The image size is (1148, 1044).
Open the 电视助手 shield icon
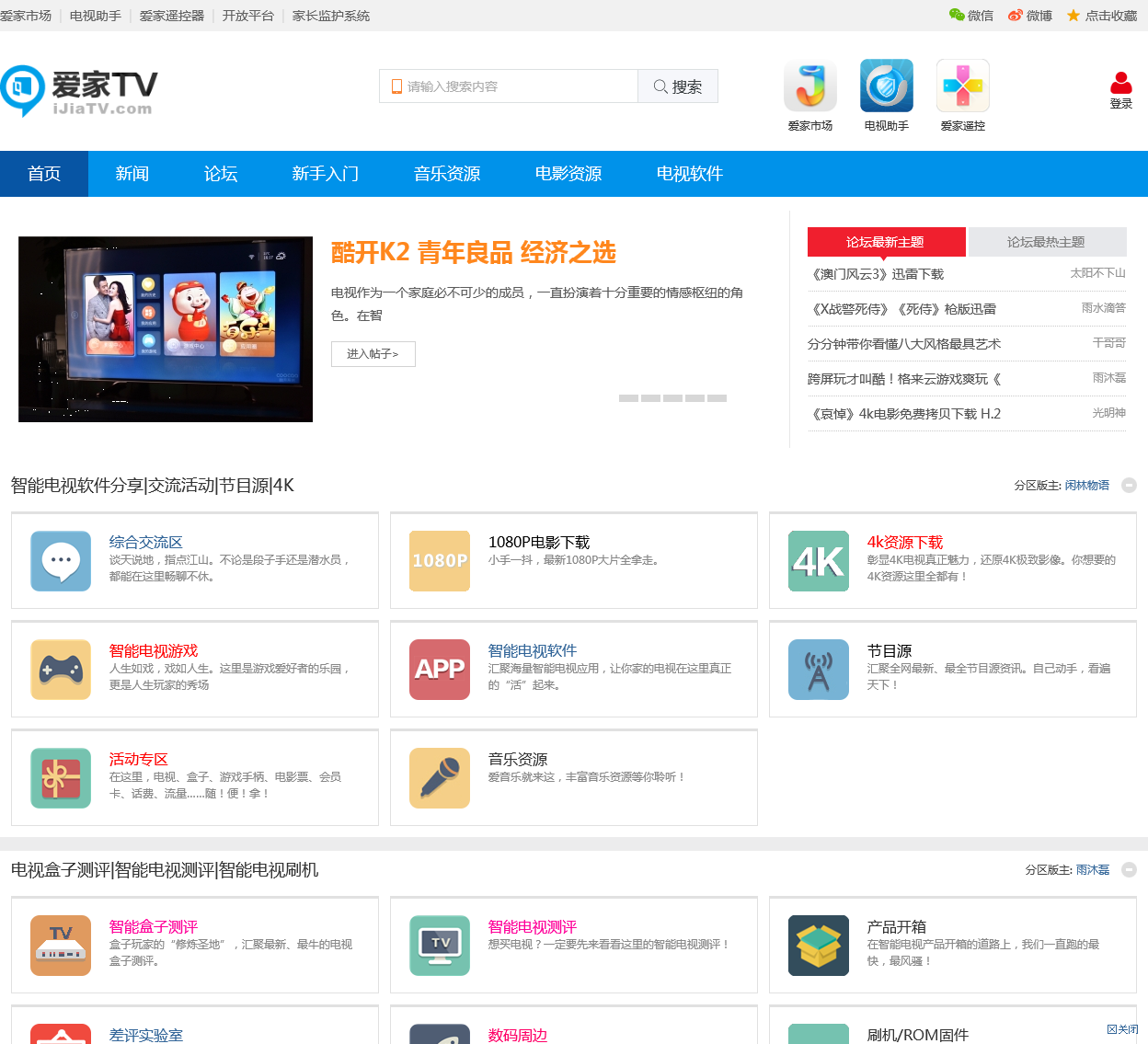point(887,86)
